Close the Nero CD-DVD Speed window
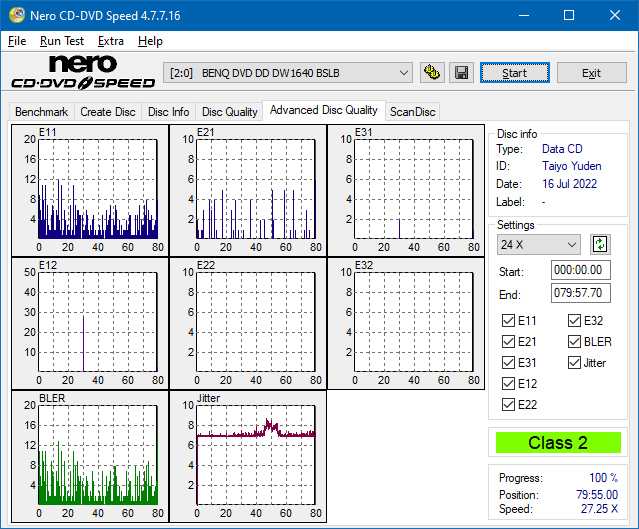 pyautogui.click(x=615, y=15)
